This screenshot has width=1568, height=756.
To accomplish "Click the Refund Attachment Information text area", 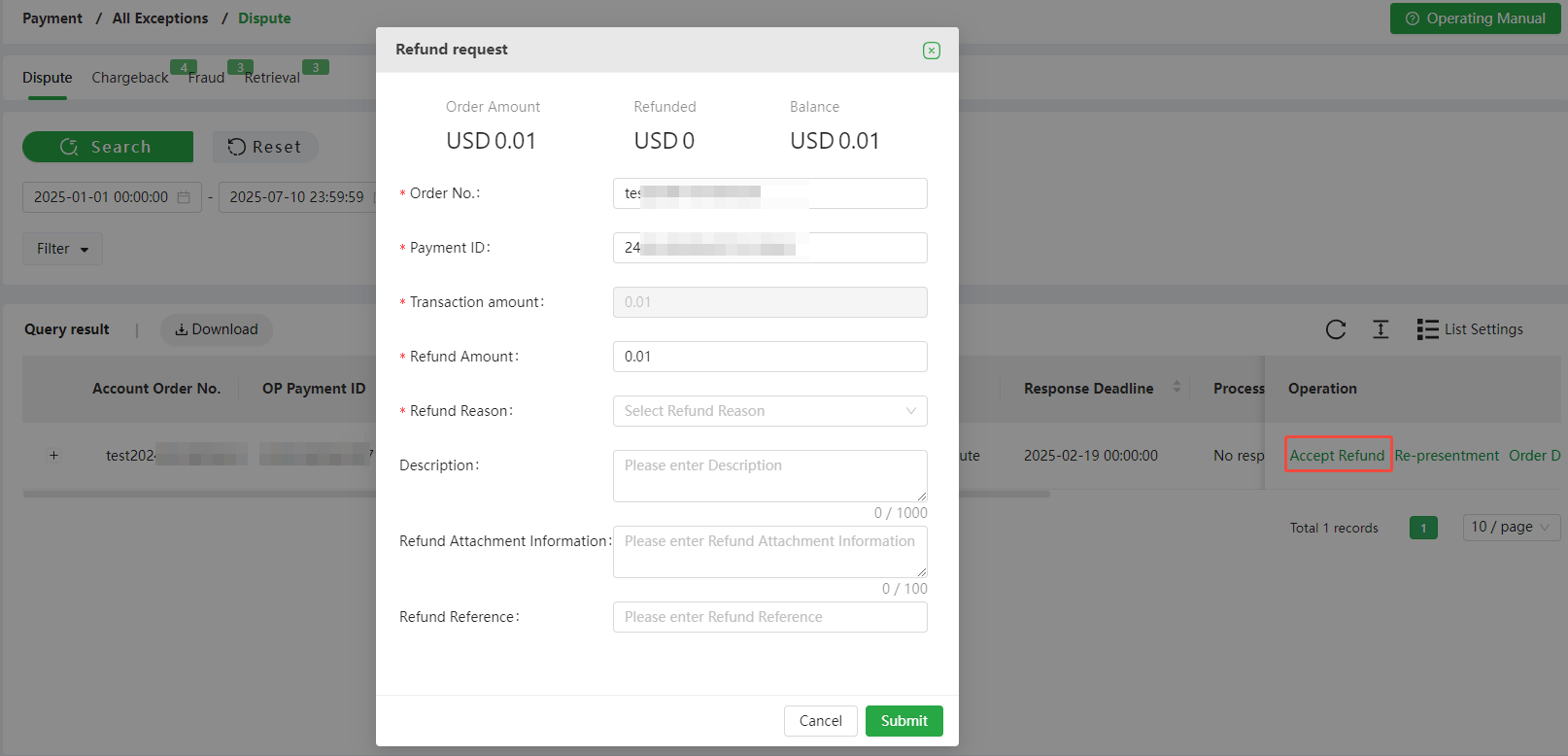I will (769, 552).
